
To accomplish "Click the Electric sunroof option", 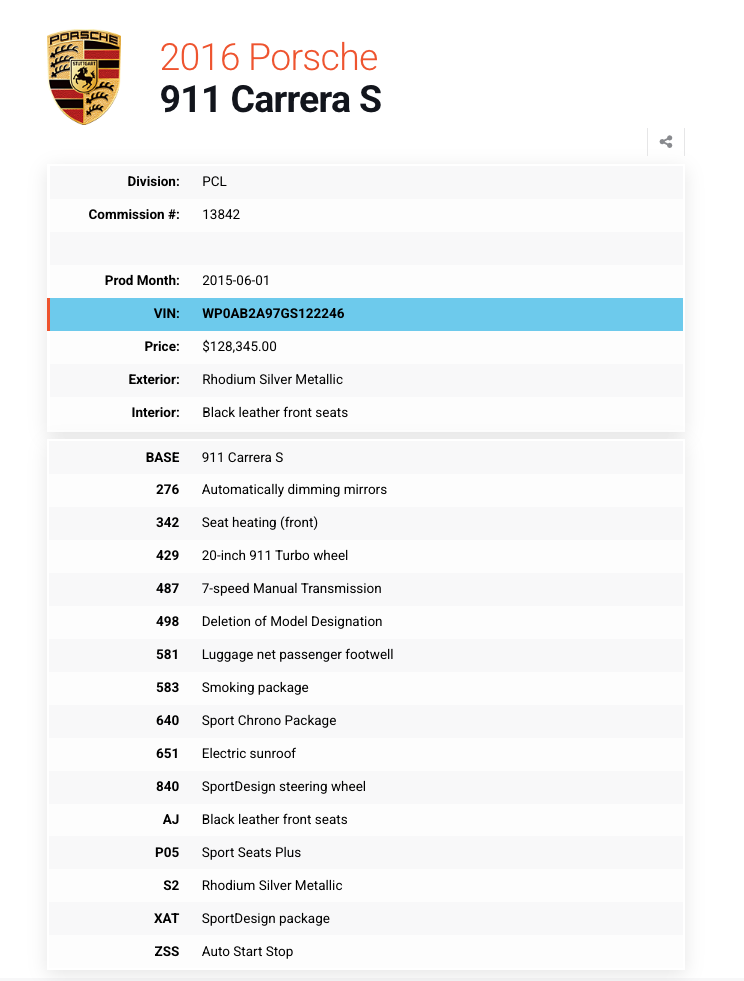I will click(249, 754).
